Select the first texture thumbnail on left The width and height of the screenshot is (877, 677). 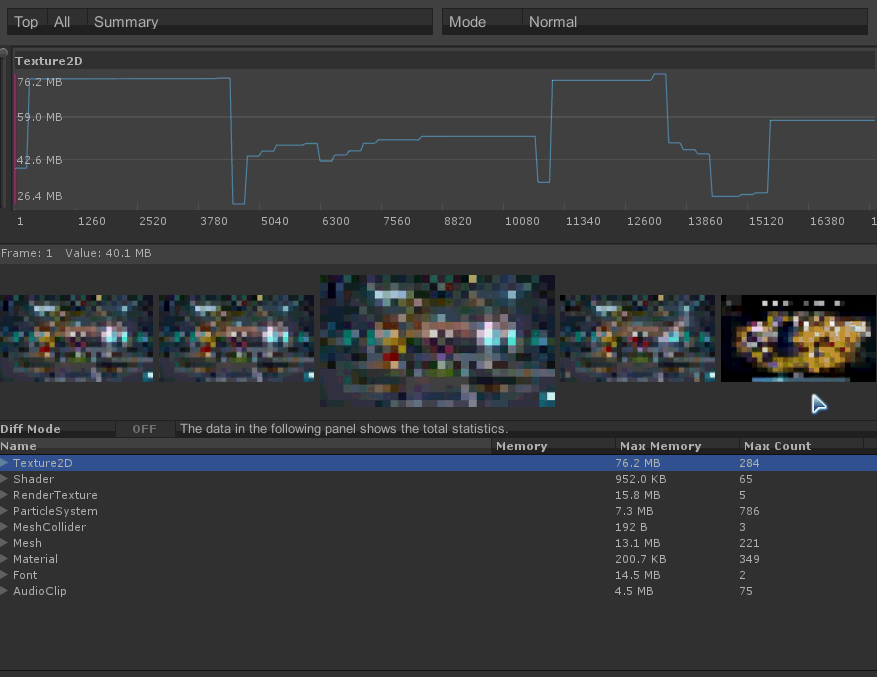(77, 338)
